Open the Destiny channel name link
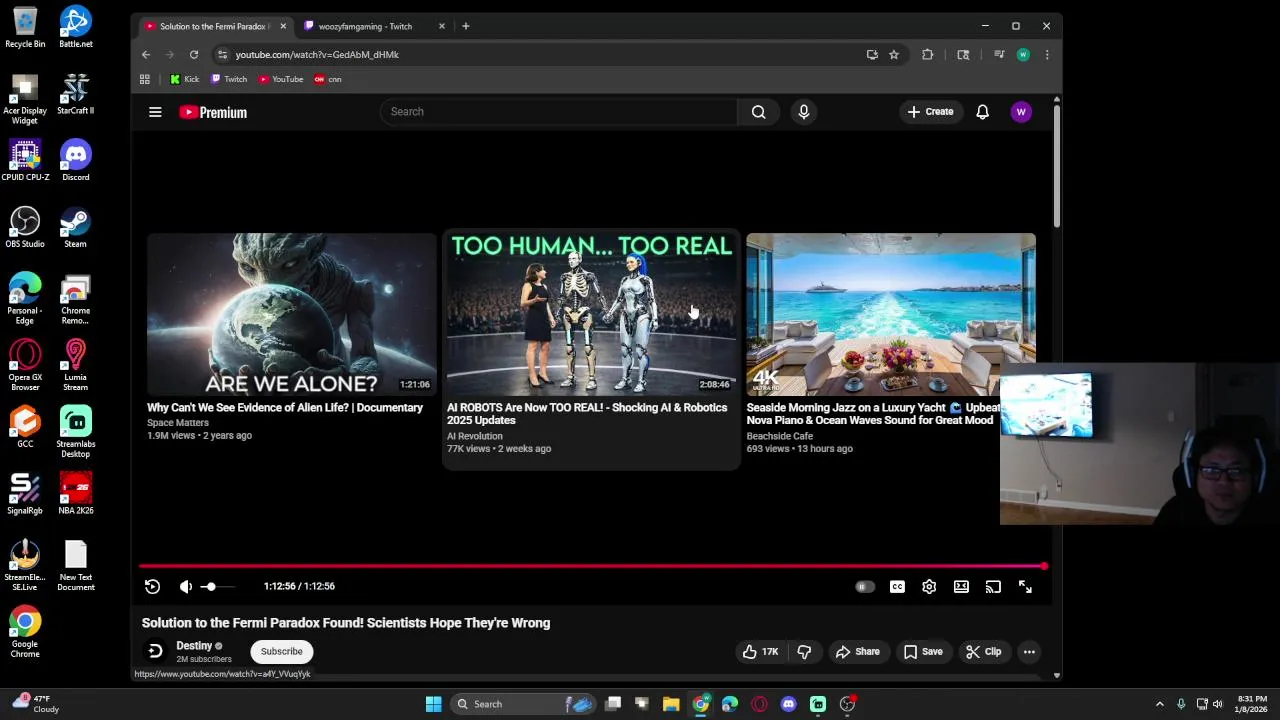1280x720 pixels. point(194,646)
